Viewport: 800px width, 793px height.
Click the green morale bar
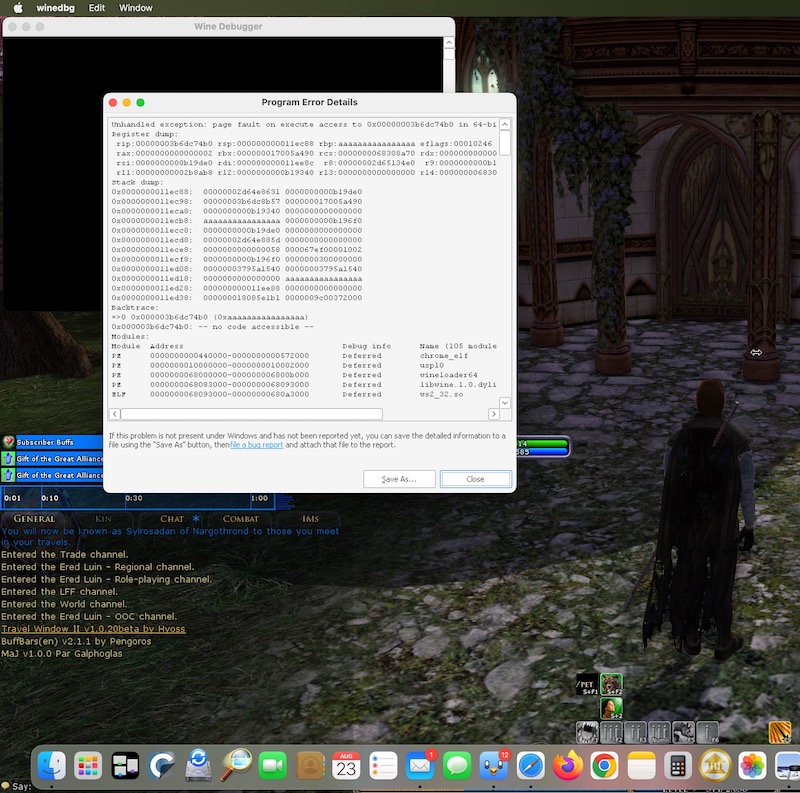pos(543,443)
